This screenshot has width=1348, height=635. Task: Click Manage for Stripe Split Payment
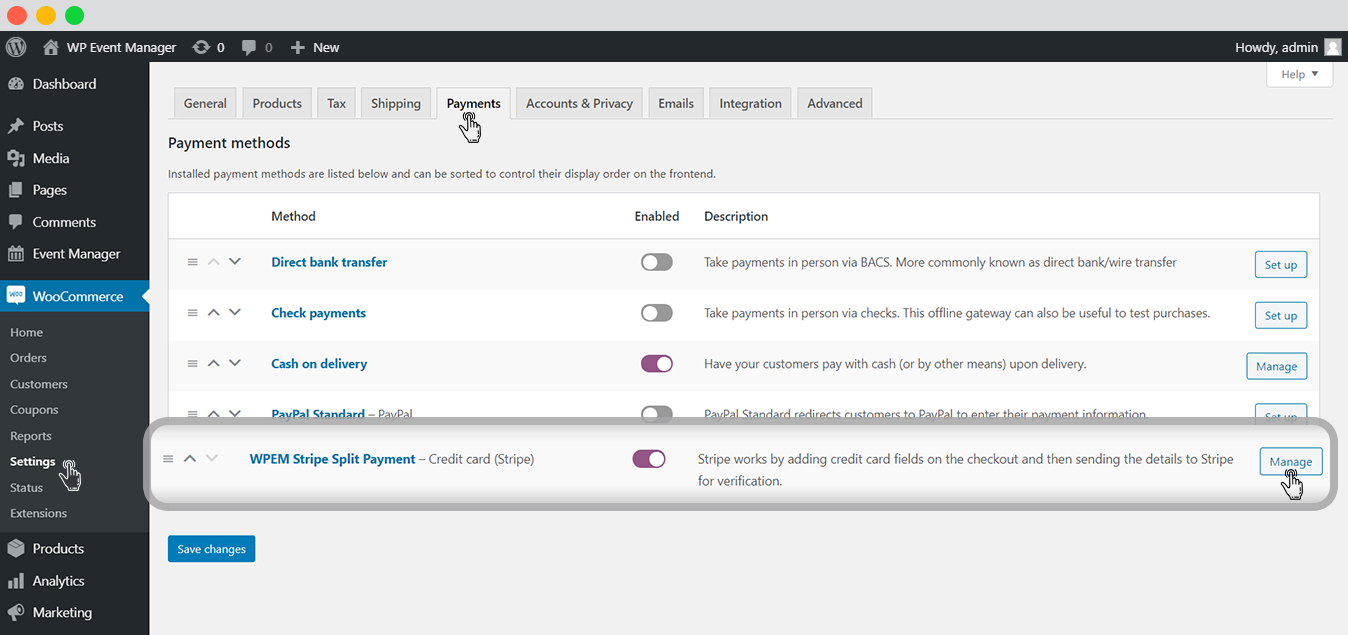point(1290,461)
